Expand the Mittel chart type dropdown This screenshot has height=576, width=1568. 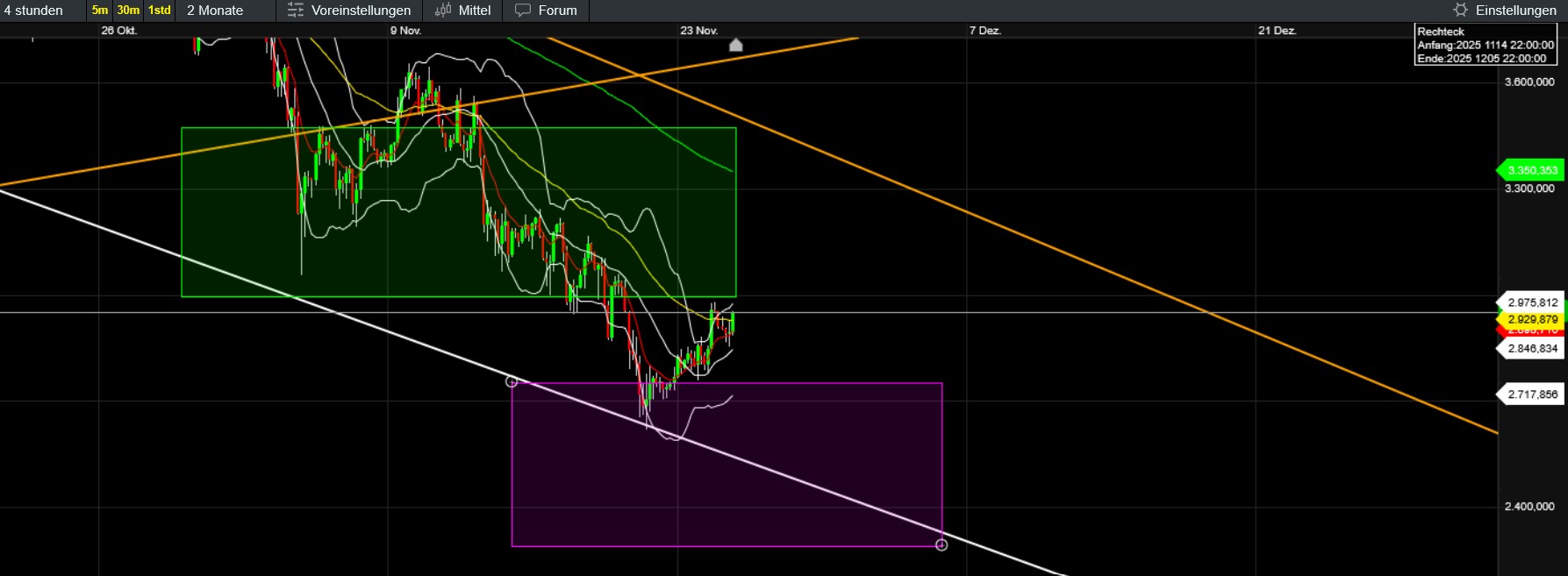(475, 11)
